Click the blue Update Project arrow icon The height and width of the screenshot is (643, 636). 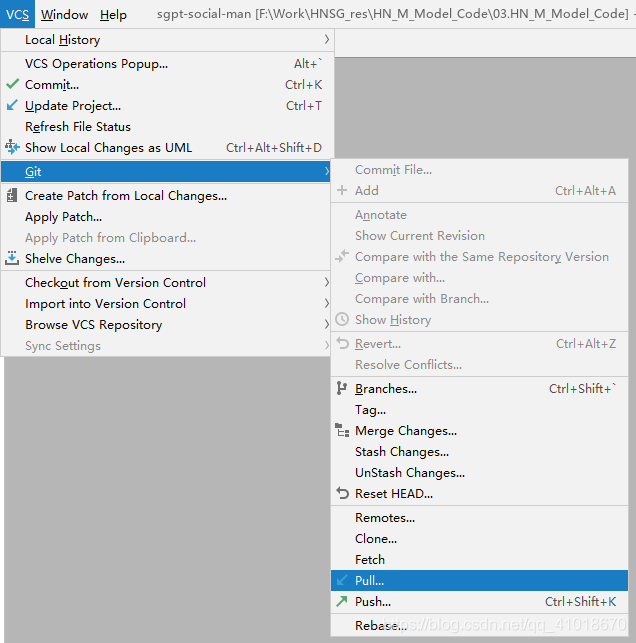click(12, 105)
